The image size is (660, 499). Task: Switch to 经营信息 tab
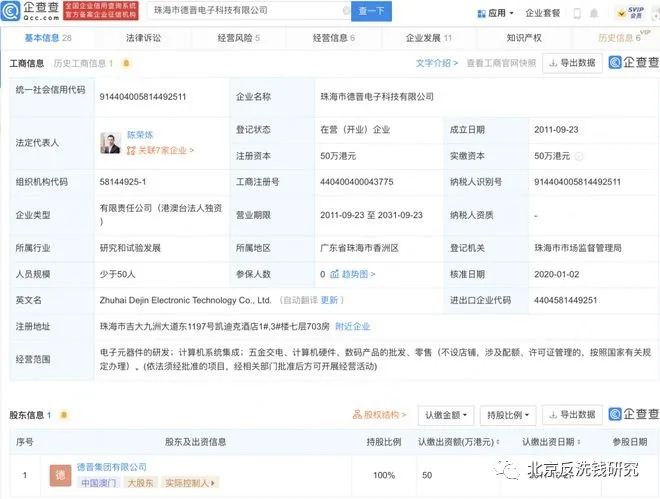pos(334,38)
